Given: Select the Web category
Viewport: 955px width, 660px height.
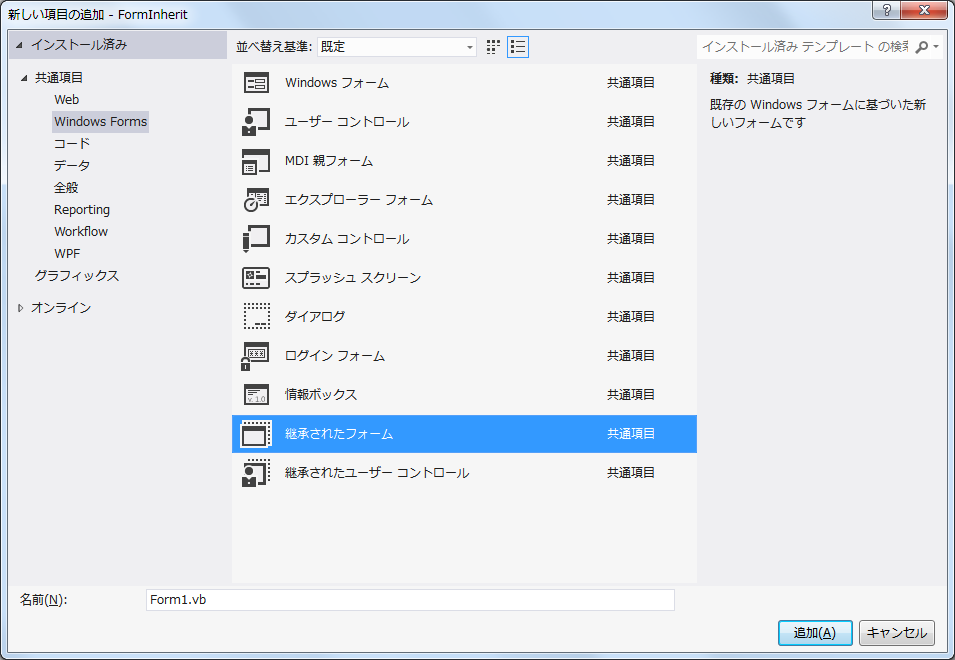Looking at the screenshot, I should pos(66,100).
